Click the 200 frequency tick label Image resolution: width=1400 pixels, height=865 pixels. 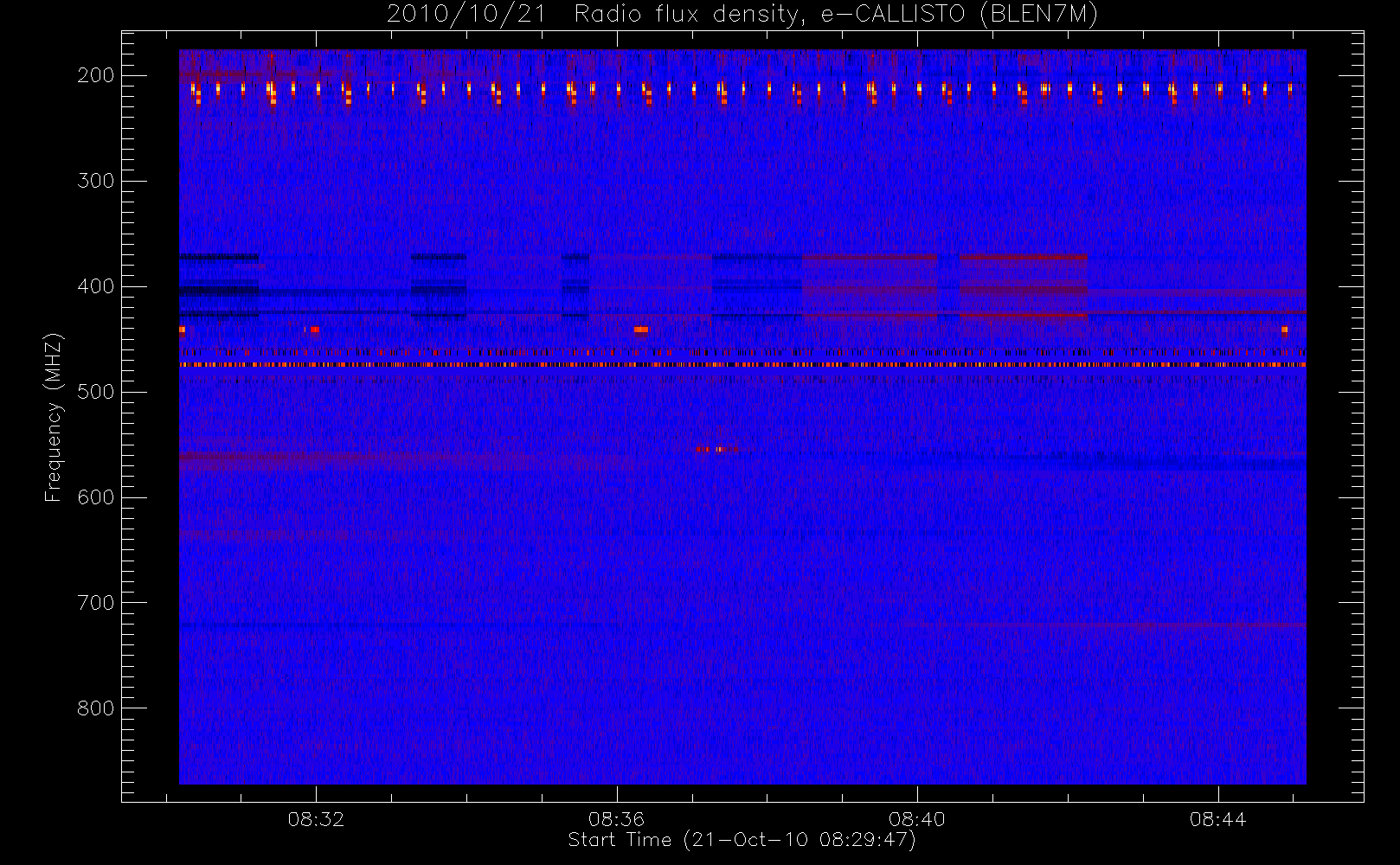pos(95,75)
